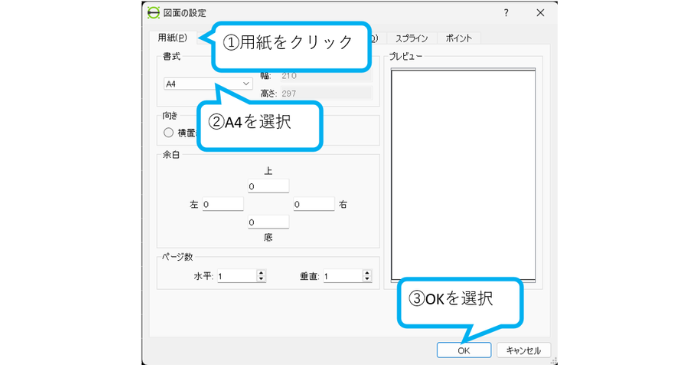Click the 上 margin input field
This screenshot has height=365, width=698.
click(x=268, y=186)
